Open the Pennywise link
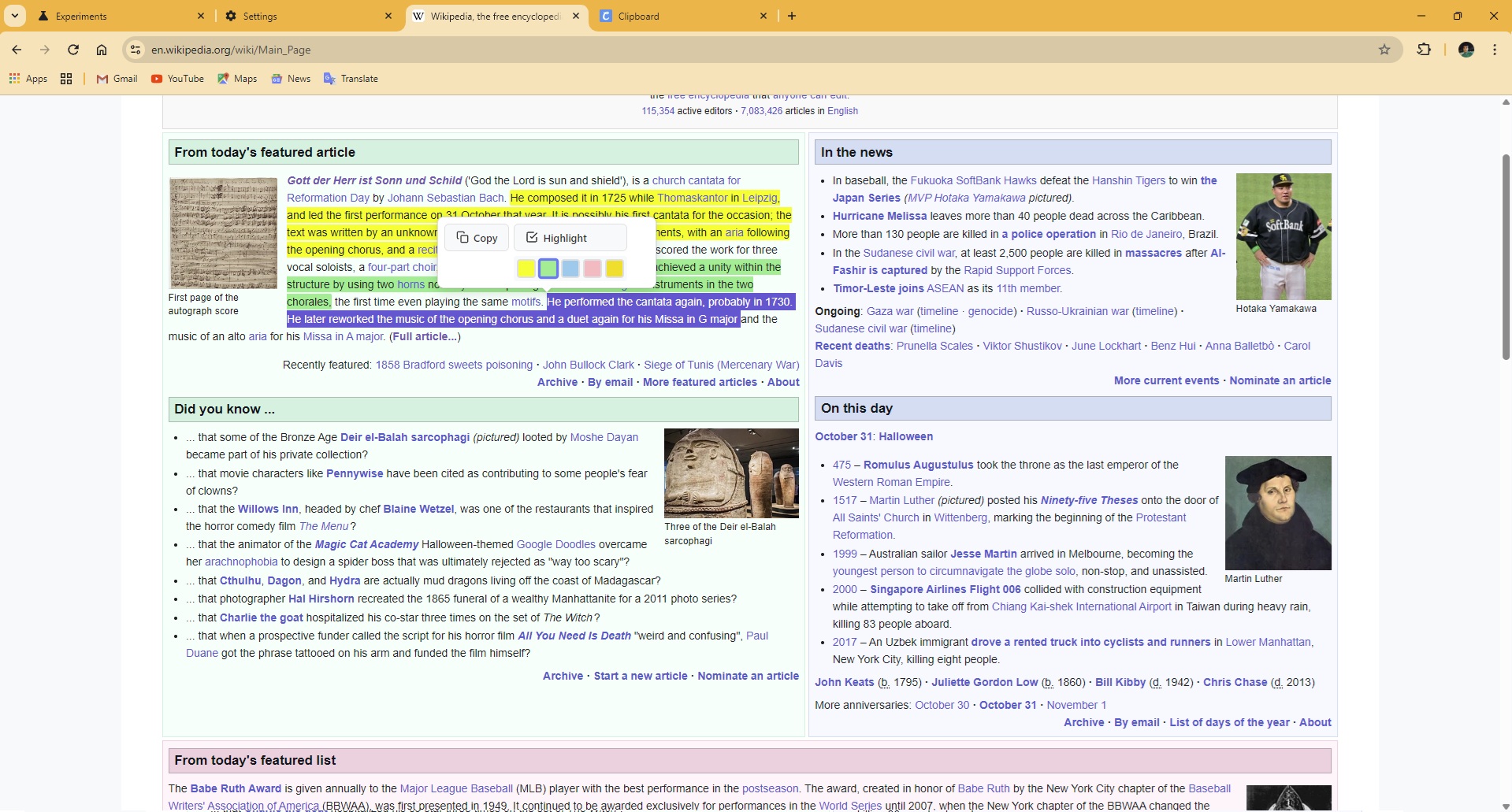 [x=355, y=473]
